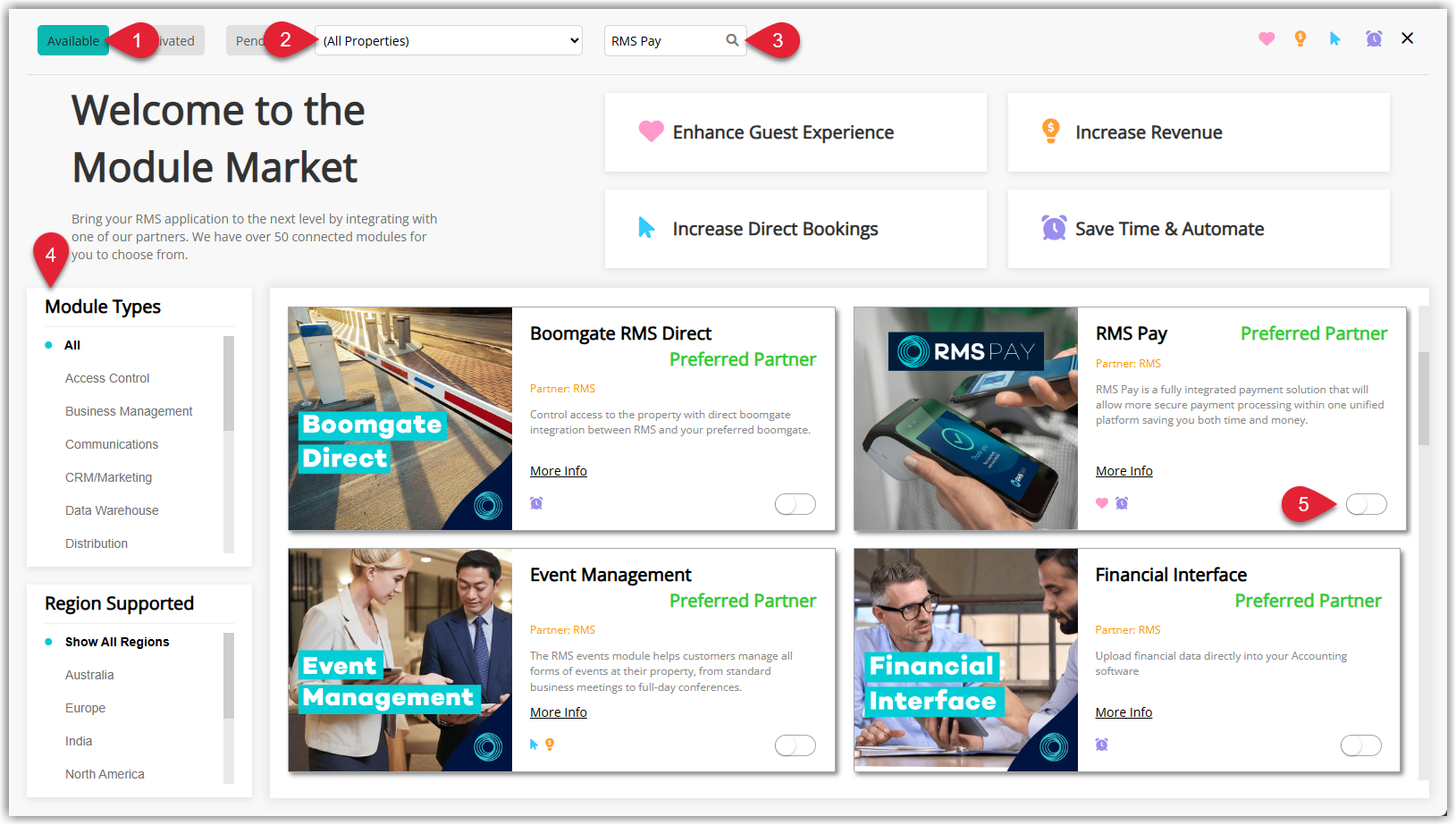Click the purple alarm clock icon in top toolbar
The image size is (1456, 825).
pos(1374,38)
